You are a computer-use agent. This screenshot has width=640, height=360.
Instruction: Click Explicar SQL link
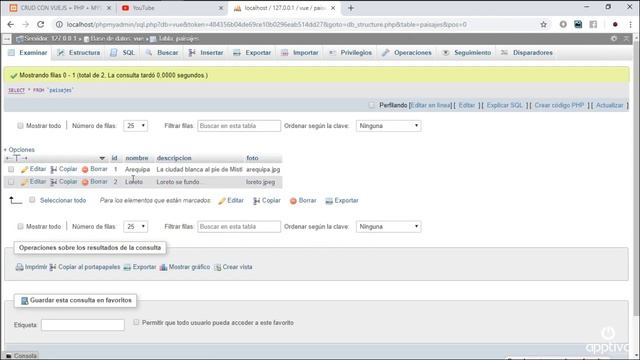point(504,105)
